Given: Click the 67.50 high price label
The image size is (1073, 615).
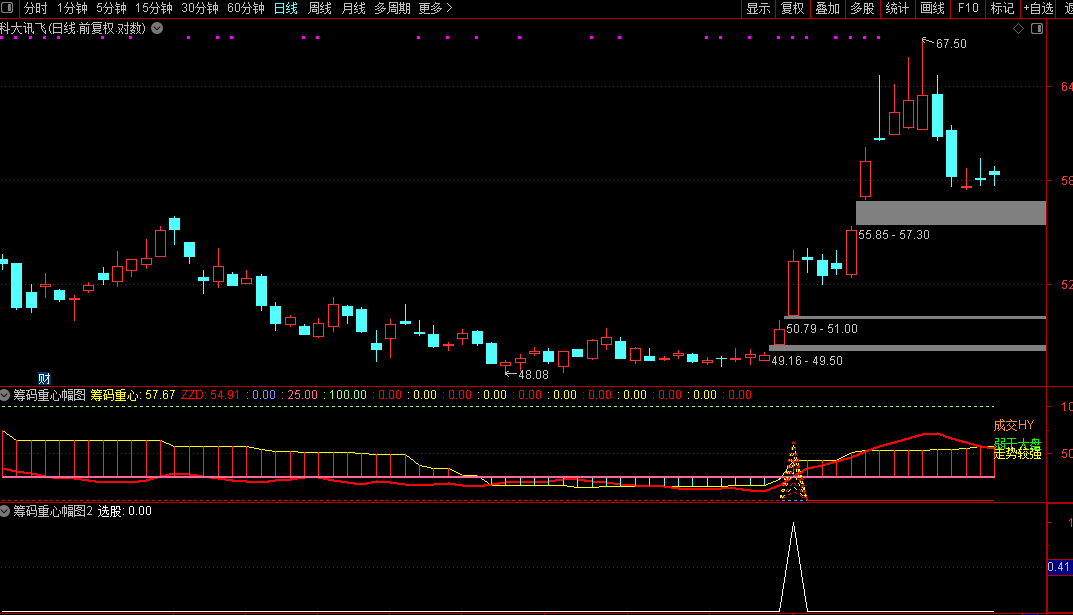Looking at the screenshot, I should [x=951, y=44].
